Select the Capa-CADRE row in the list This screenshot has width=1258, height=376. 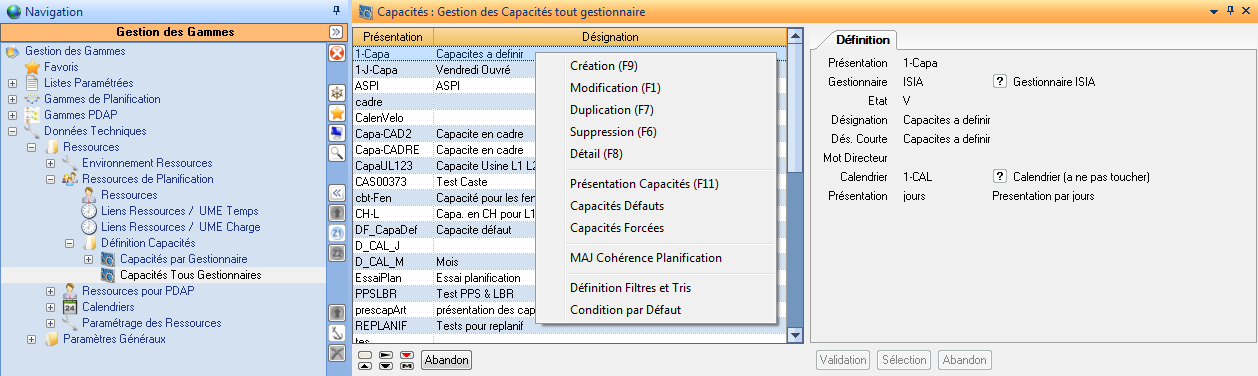[569, 150]
